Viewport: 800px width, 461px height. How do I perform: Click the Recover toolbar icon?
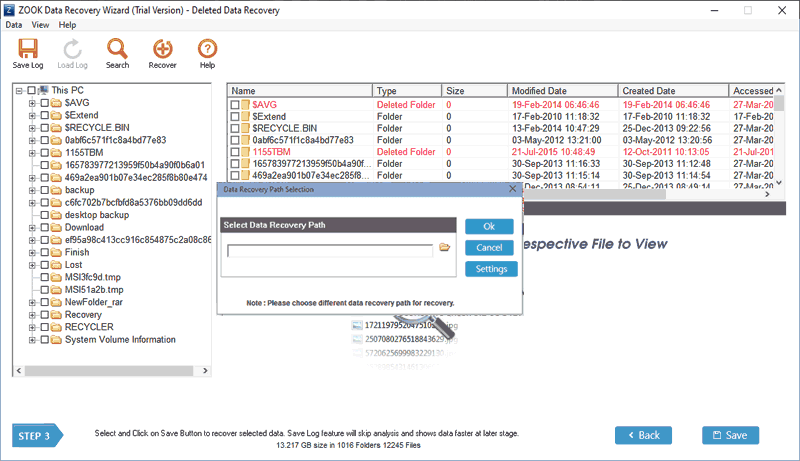tap(162, 54)
